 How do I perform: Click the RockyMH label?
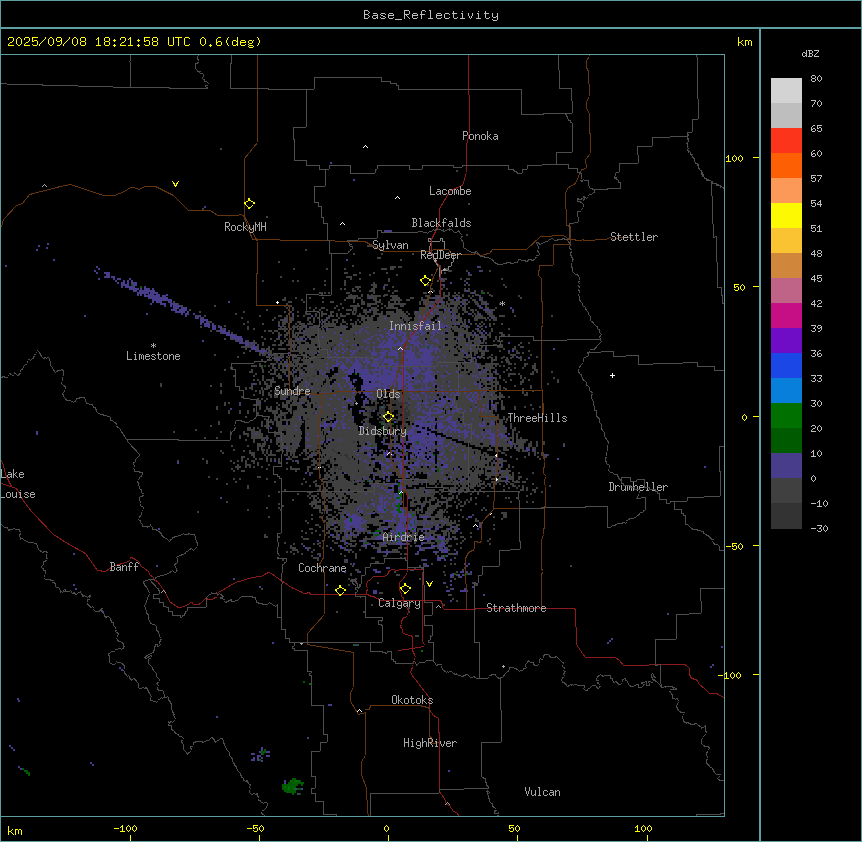pos(245,227)
